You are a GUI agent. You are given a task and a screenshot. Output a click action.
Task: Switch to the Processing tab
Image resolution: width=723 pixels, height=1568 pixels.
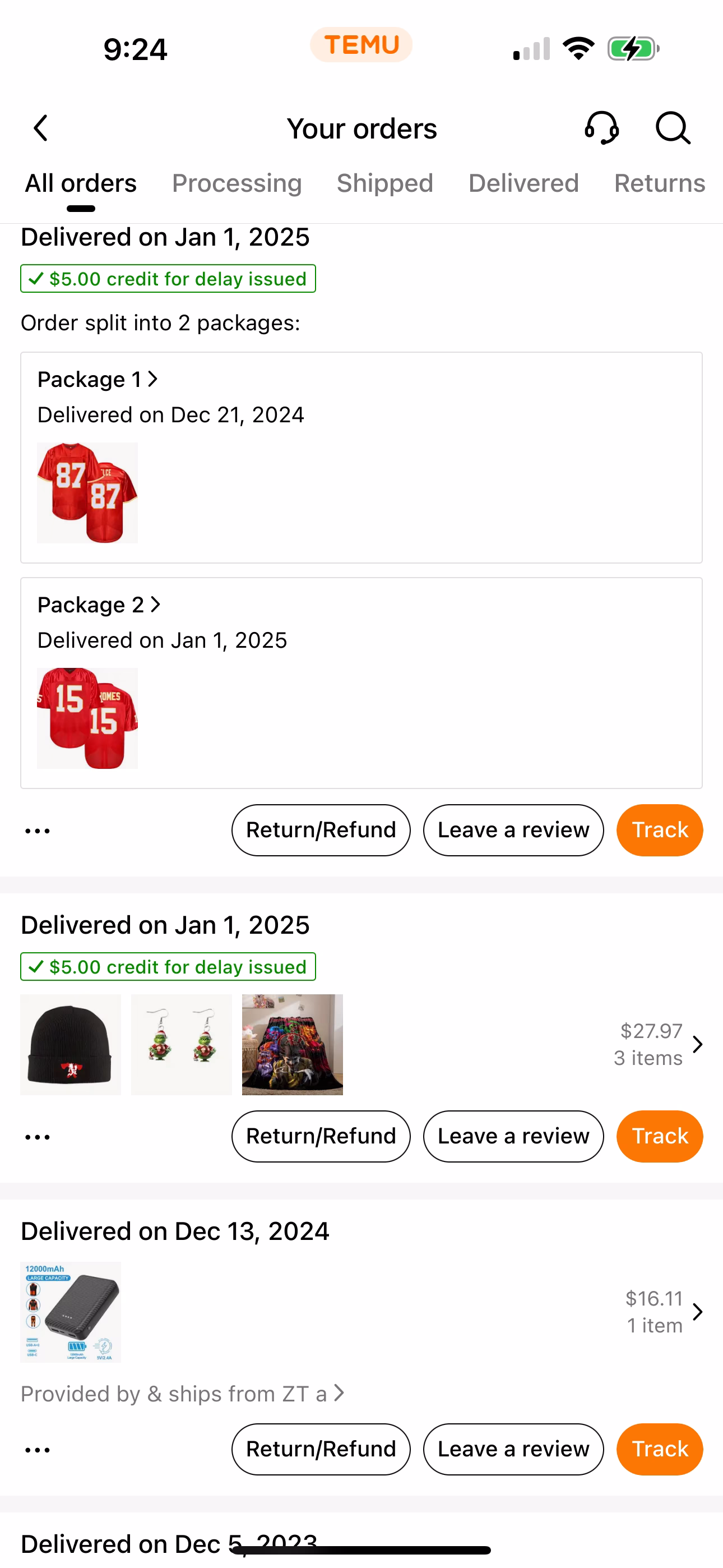tap(237, 183)
